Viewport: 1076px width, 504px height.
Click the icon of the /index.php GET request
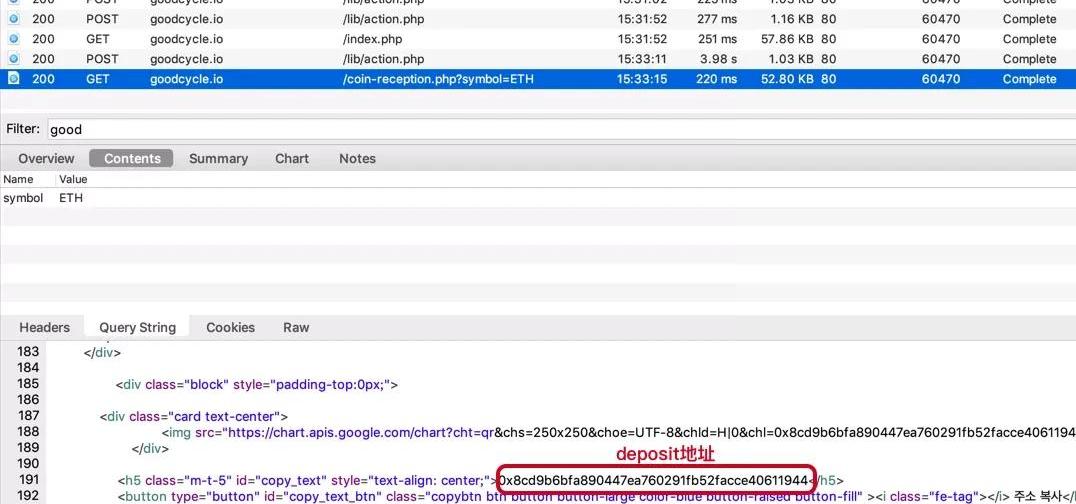13,39
